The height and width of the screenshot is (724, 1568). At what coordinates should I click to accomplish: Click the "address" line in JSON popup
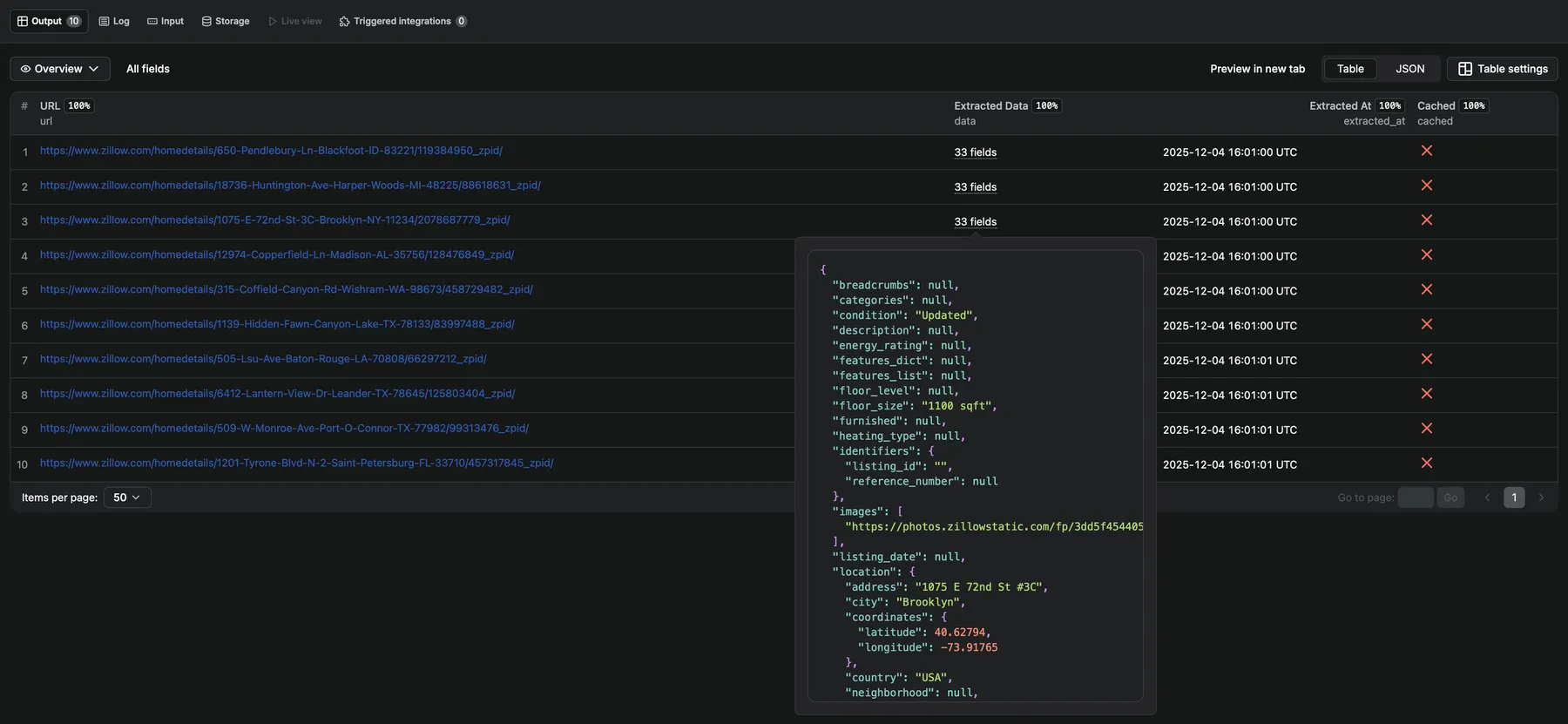click(x=946, y=587)
